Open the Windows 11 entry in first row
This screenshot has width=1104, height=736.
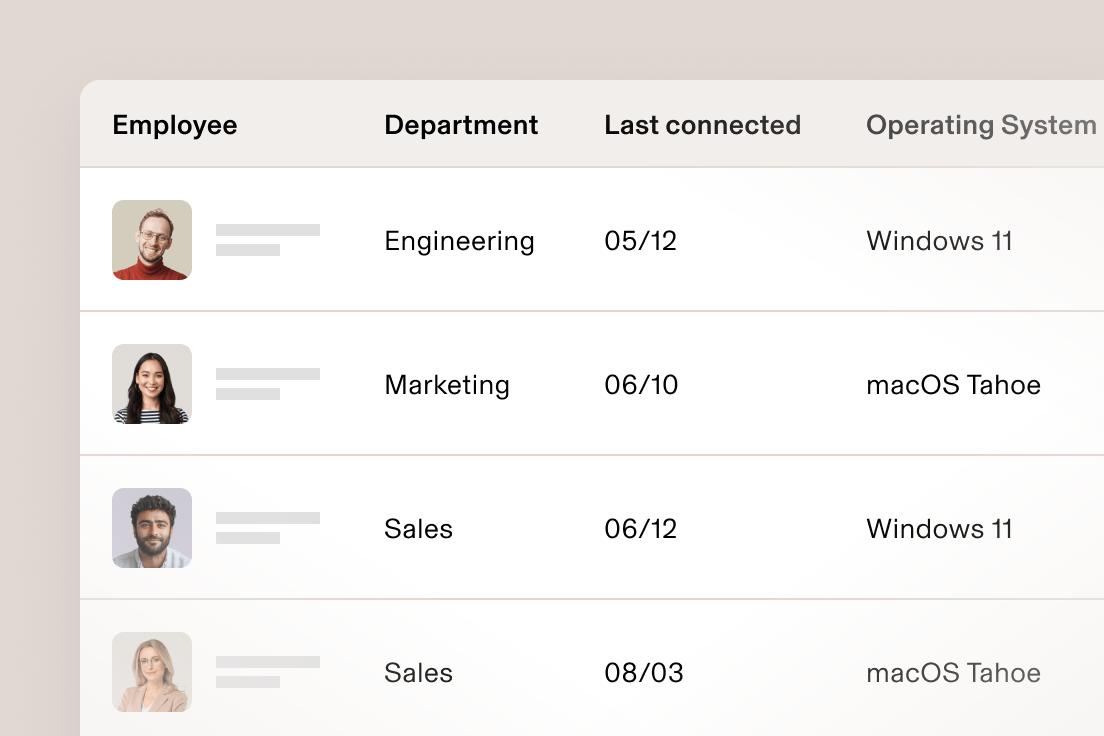click(x=939, y=240)
